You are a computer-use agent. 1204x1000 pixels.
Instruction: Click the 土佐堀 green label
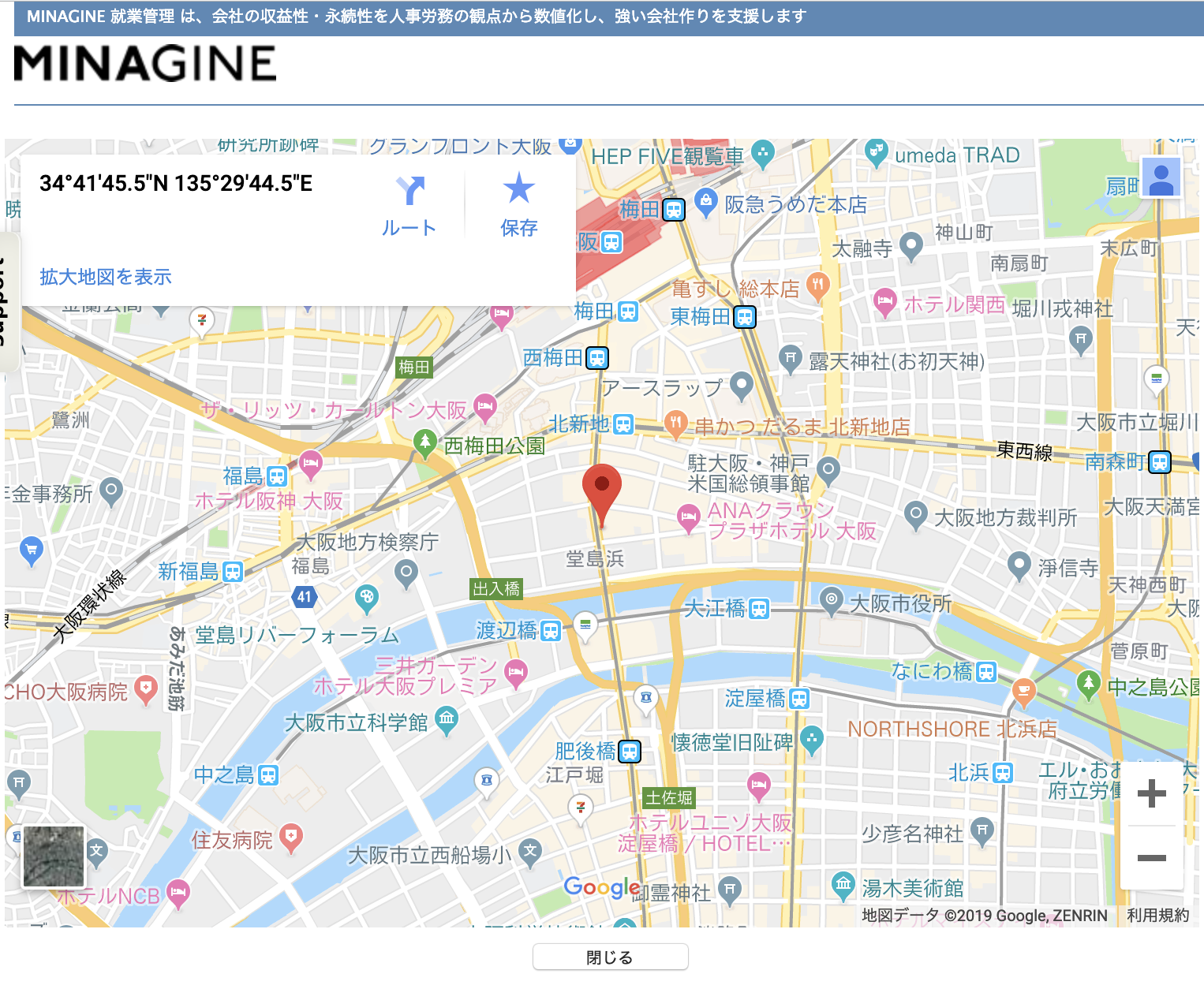tap(669, 797)
